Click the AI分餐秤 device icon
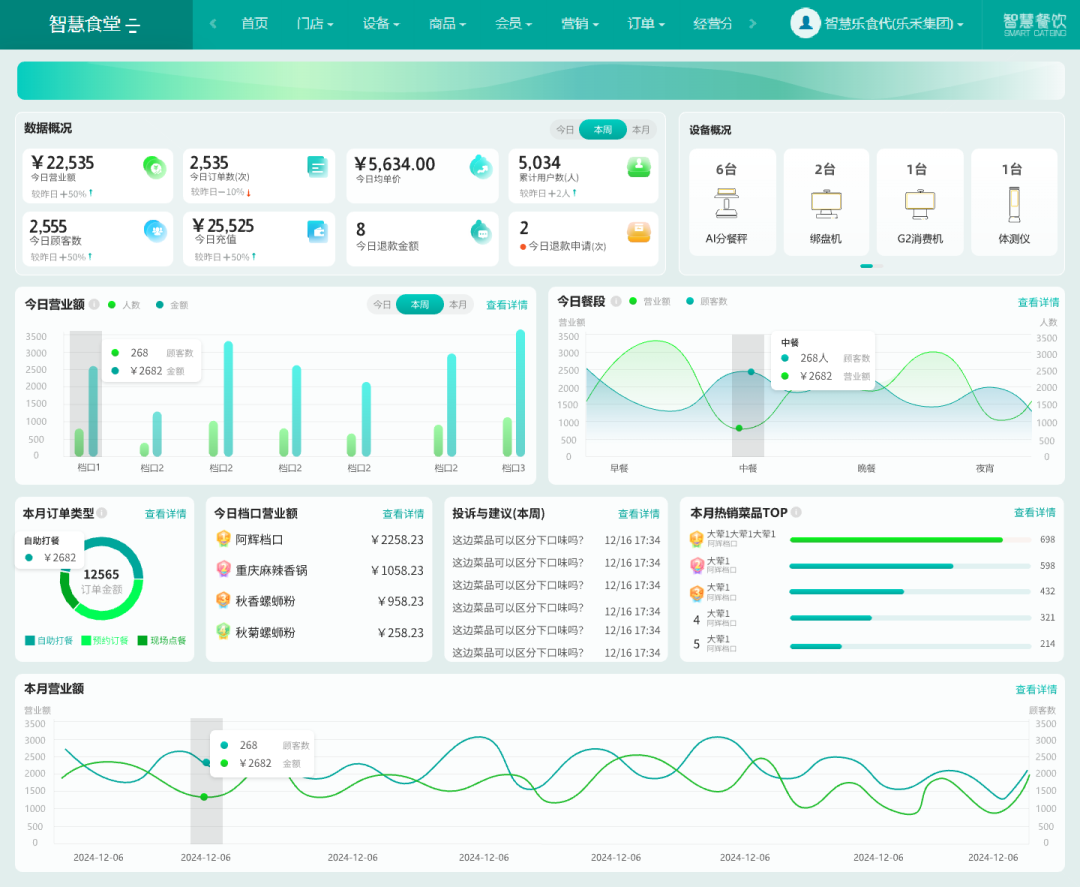The width and height of the screenshot is (1080, 887). coord(726,203)
